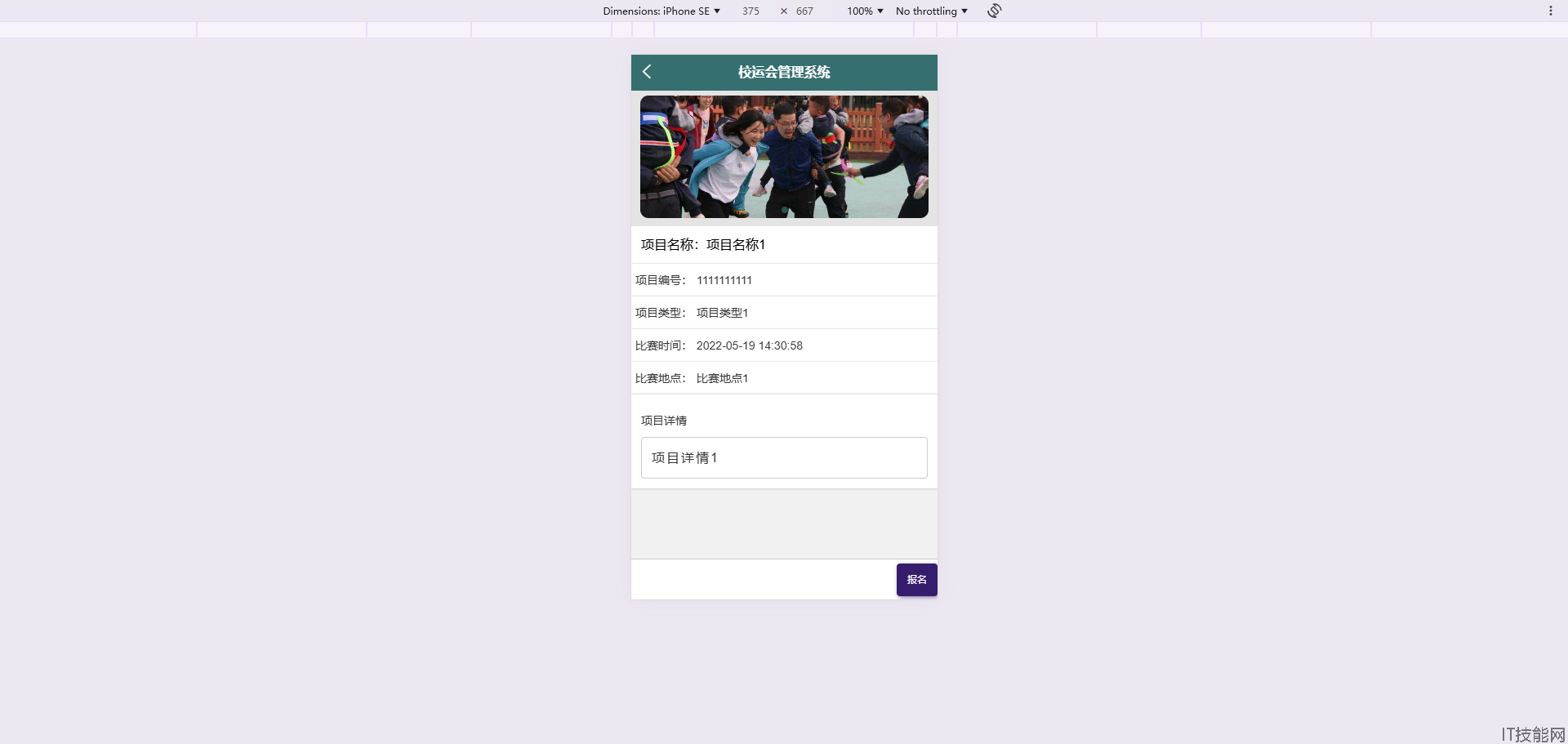Image resolution: width=1568 pixels, height=744 pixels.
Task: Click the 比赛地点1 value
Action: pyautogui.click(x=722, y=378)
